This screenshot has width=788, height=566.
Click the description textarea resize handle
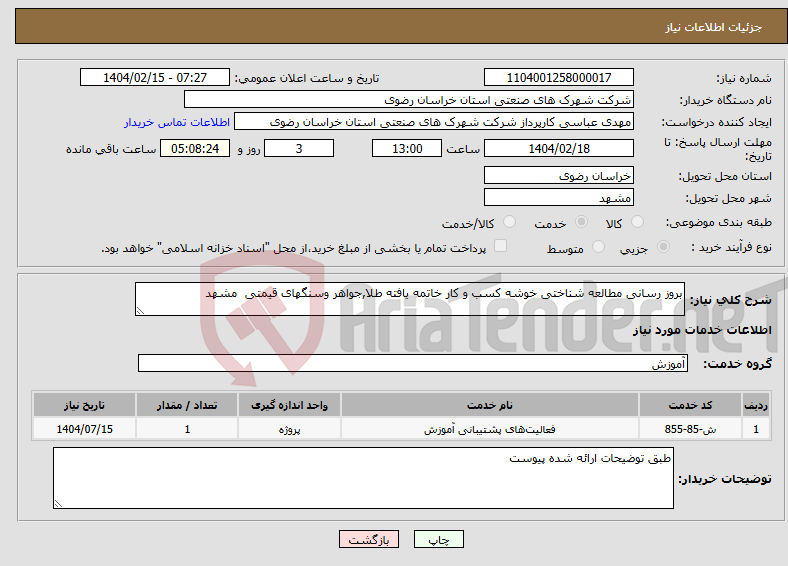tap(140, 311)
